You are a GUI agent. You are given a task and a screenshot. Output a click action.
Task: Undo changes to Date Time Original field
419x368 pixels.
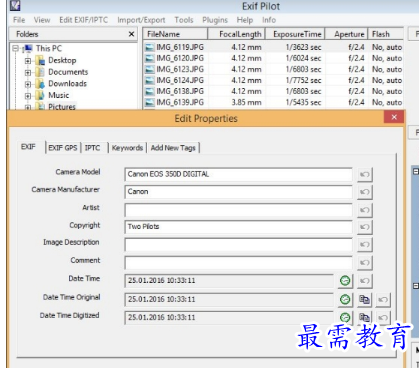(x=383, y=300)
